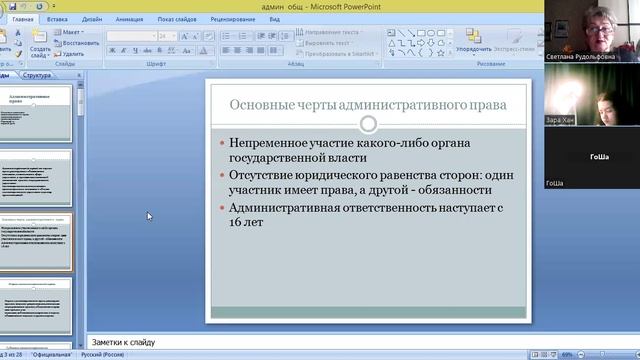The image size is (640, 360).
Task: Select the star shape in shapes gallery
Action: click(x=441, y=53)
